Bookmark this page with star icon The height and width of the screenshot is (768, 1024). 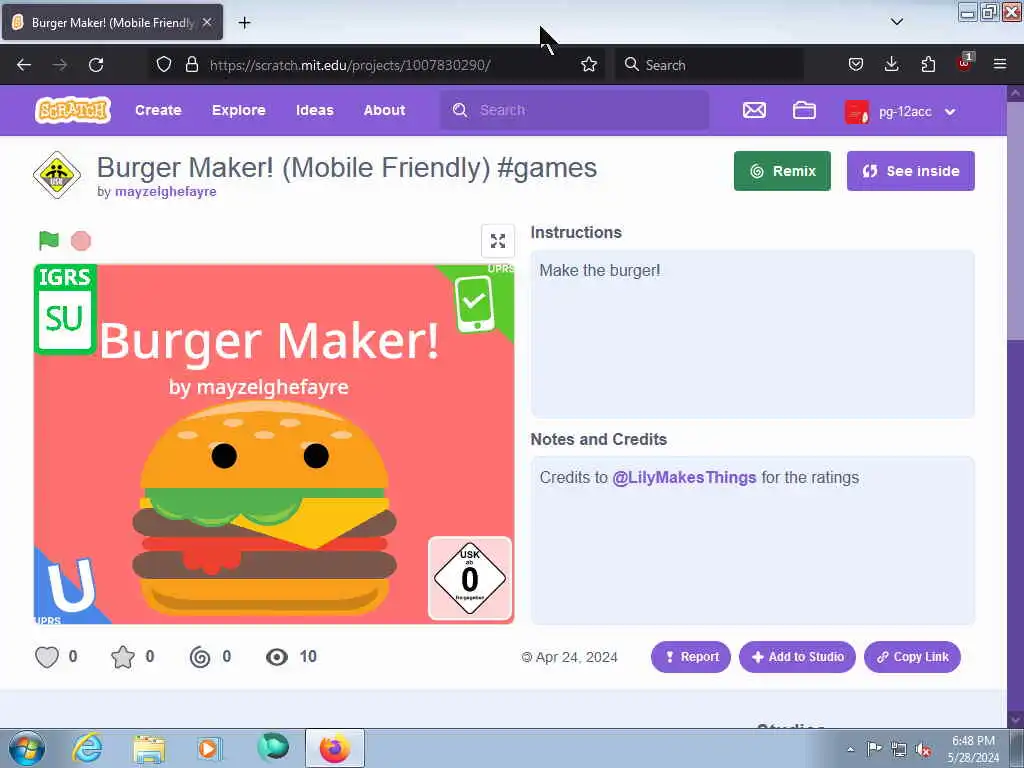click(589, 65)
